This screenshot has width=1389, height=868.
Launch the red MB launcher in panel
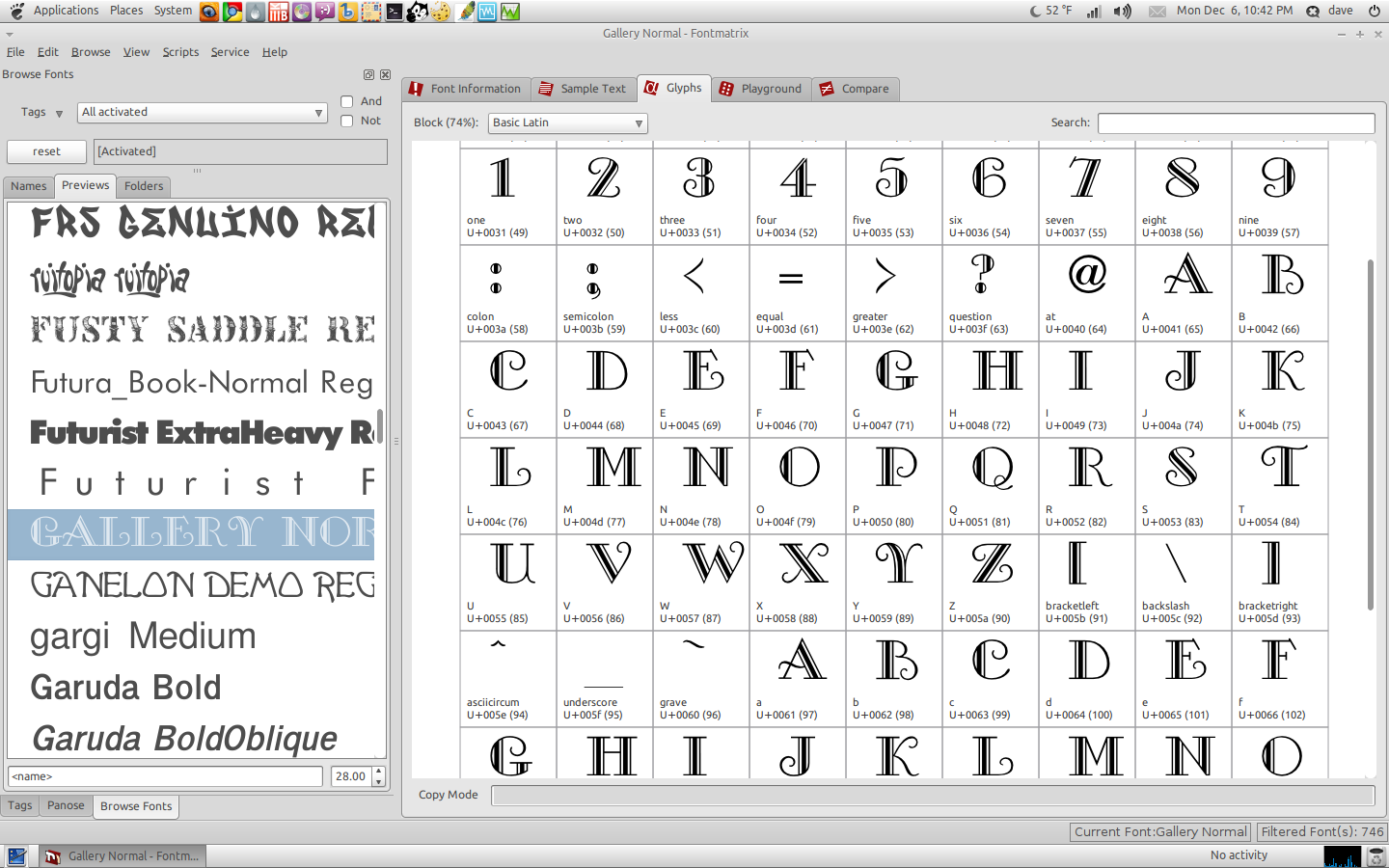[x=279, y=12]
